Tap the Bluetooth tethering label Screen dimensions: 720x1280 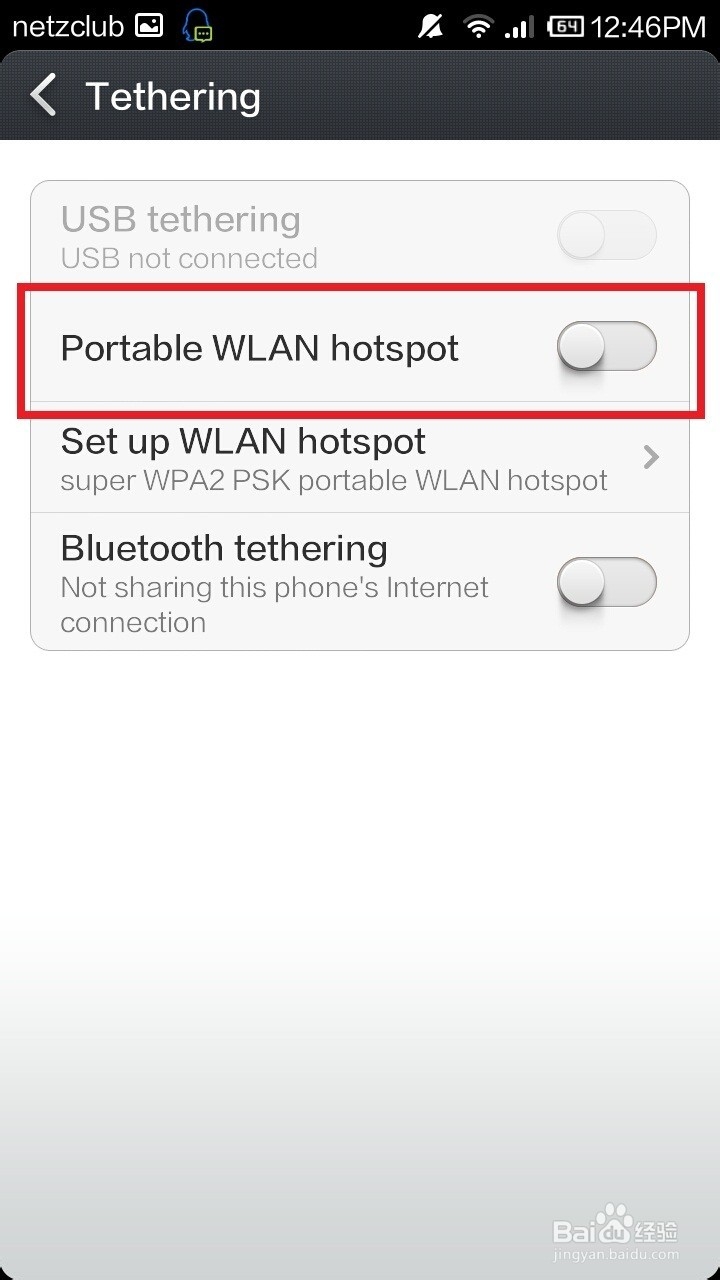224,548
